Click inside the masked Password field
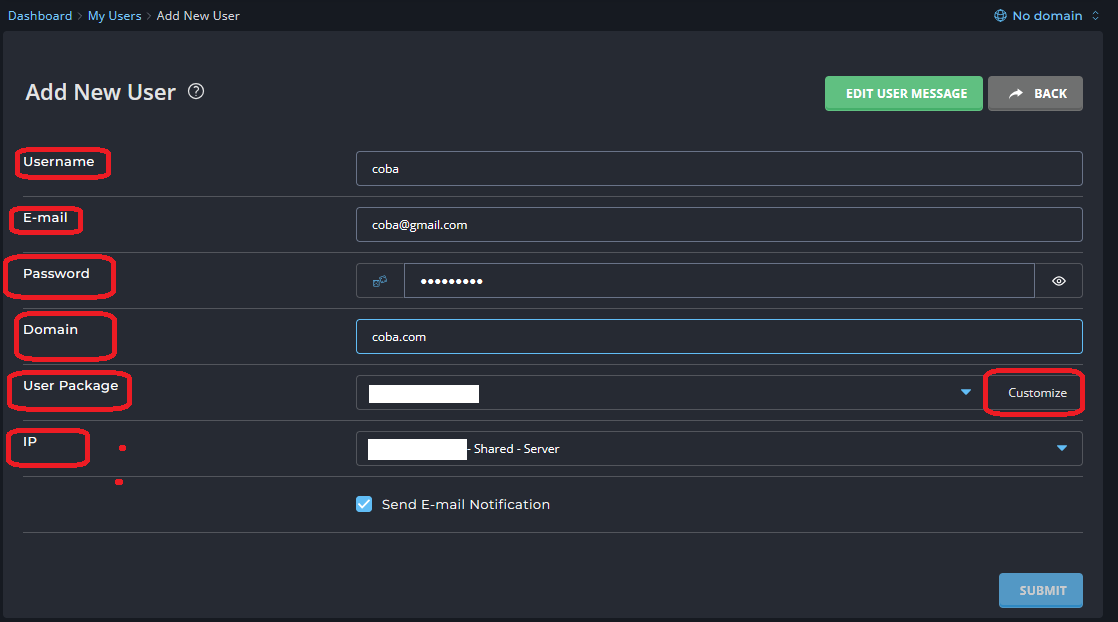Image resolution: width=1118 pixels, height=622 pixels. [x=718, y=281]
